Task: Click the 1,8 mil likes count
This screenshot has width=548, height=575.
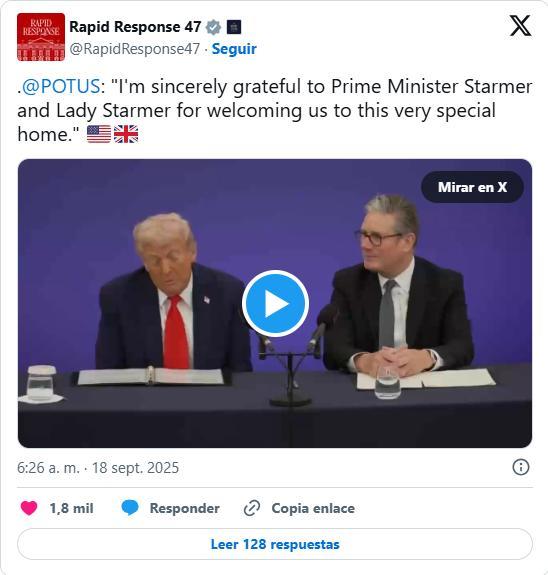Action: tap(72, 508)
